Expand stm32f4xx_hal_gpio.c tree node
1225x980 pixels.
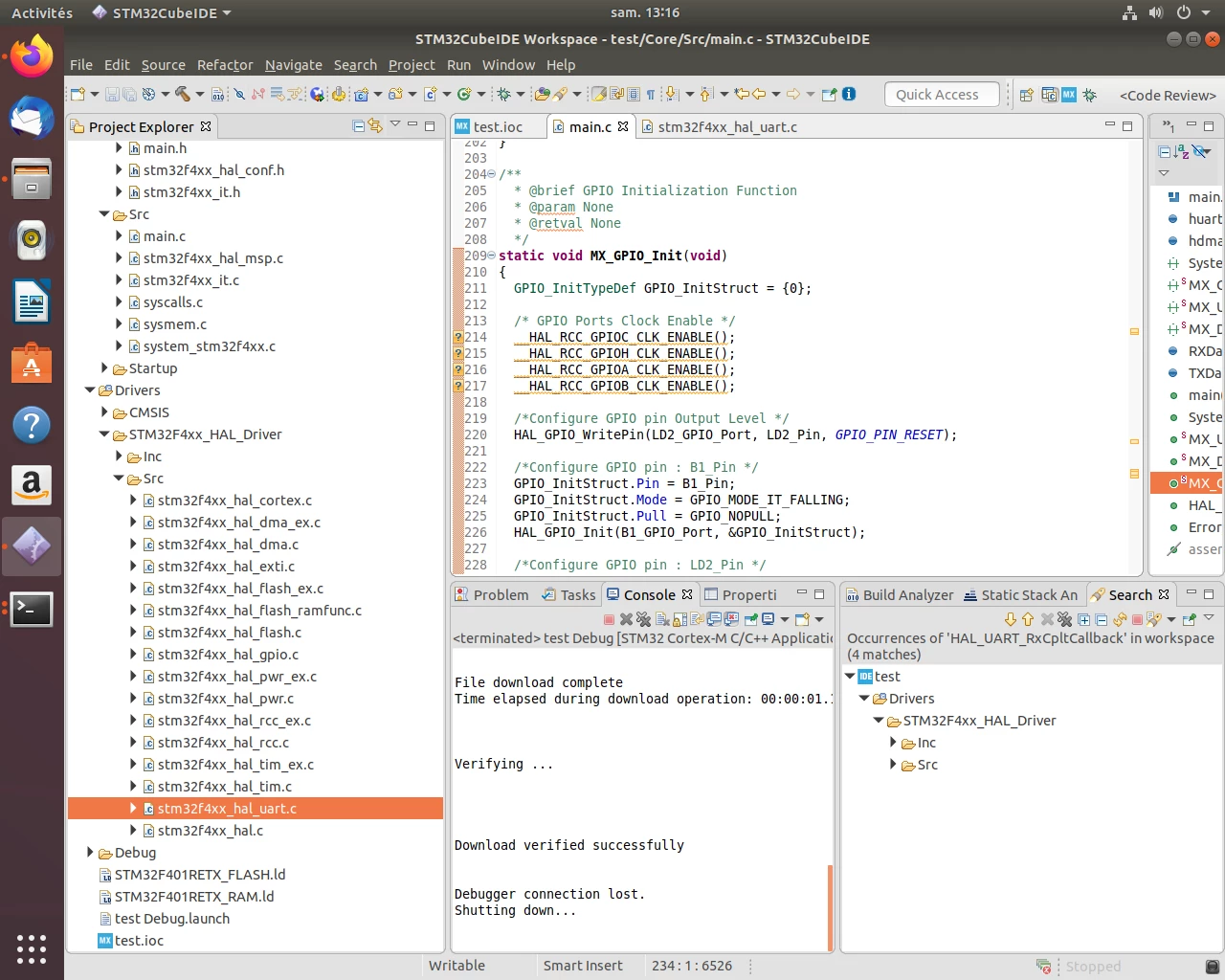click(x=134, y=654)
